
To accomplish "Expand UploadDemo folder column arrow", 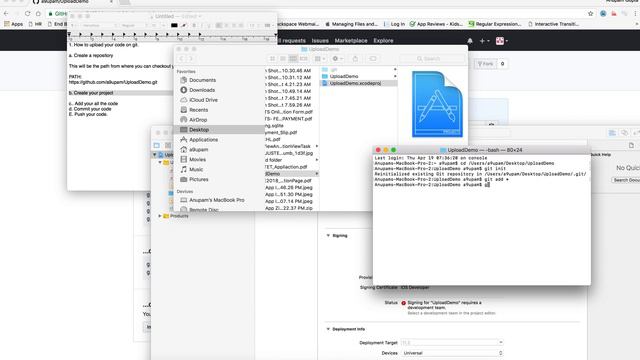I will (x=395, y=76).
